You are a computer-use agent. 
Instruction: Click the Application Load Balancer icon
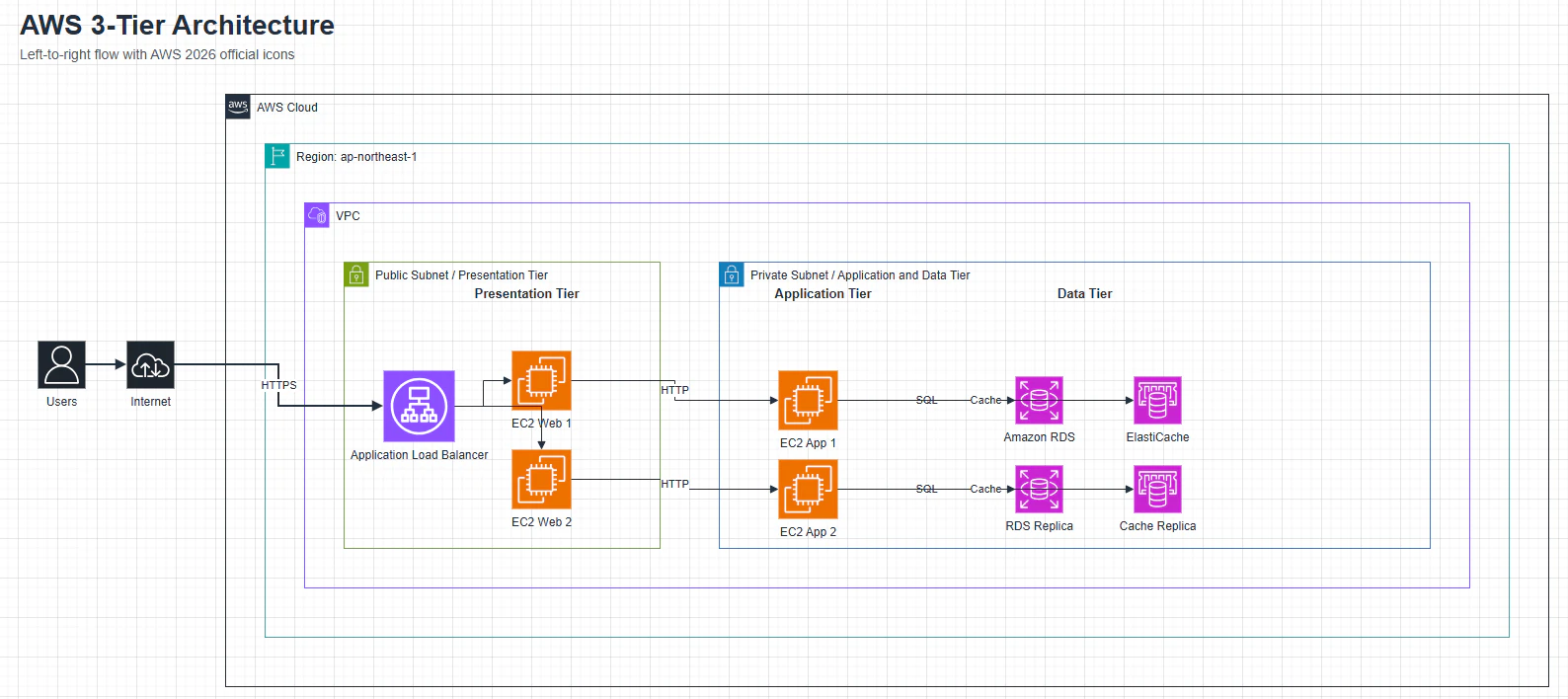coord(419,406)
